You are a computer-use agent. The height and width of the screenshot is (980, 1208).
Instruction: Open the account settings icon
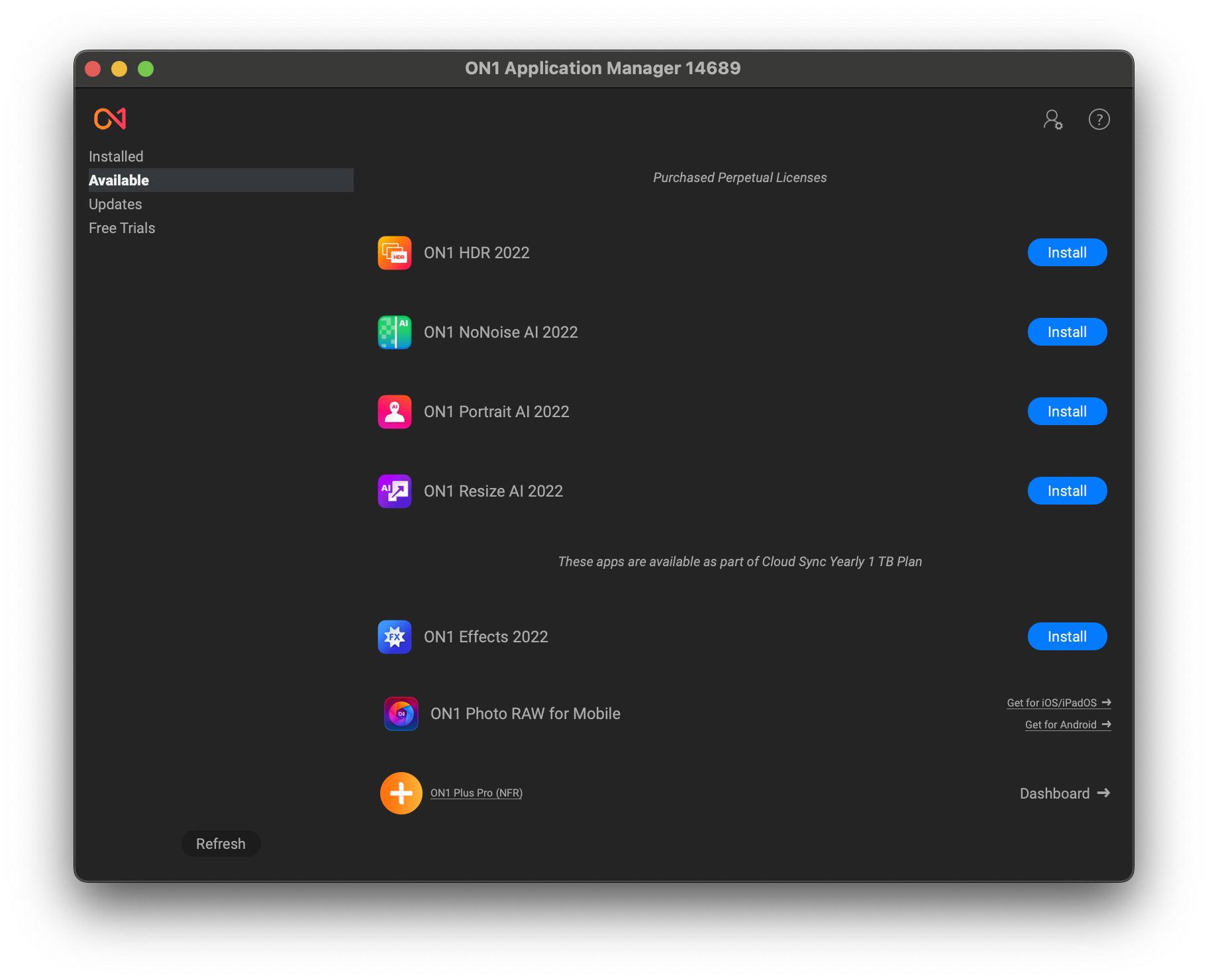(1053, 119)
